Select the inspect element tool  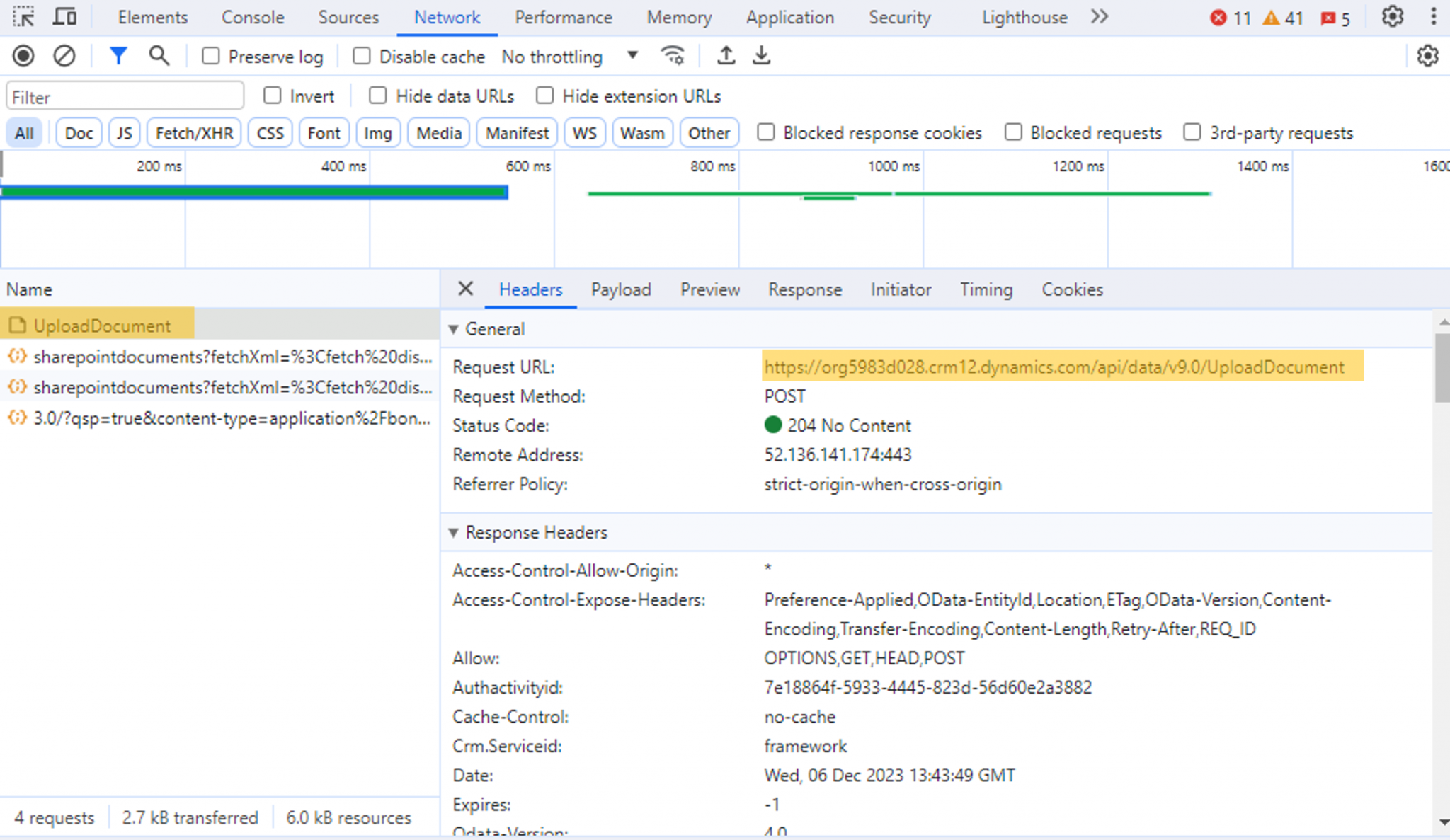tap(23, 16)
